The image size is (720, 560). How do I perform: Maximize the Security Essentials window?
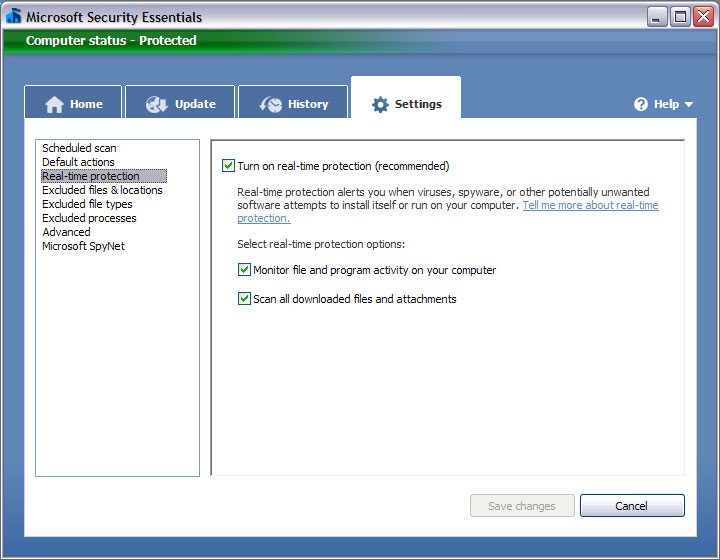(680, 17)
